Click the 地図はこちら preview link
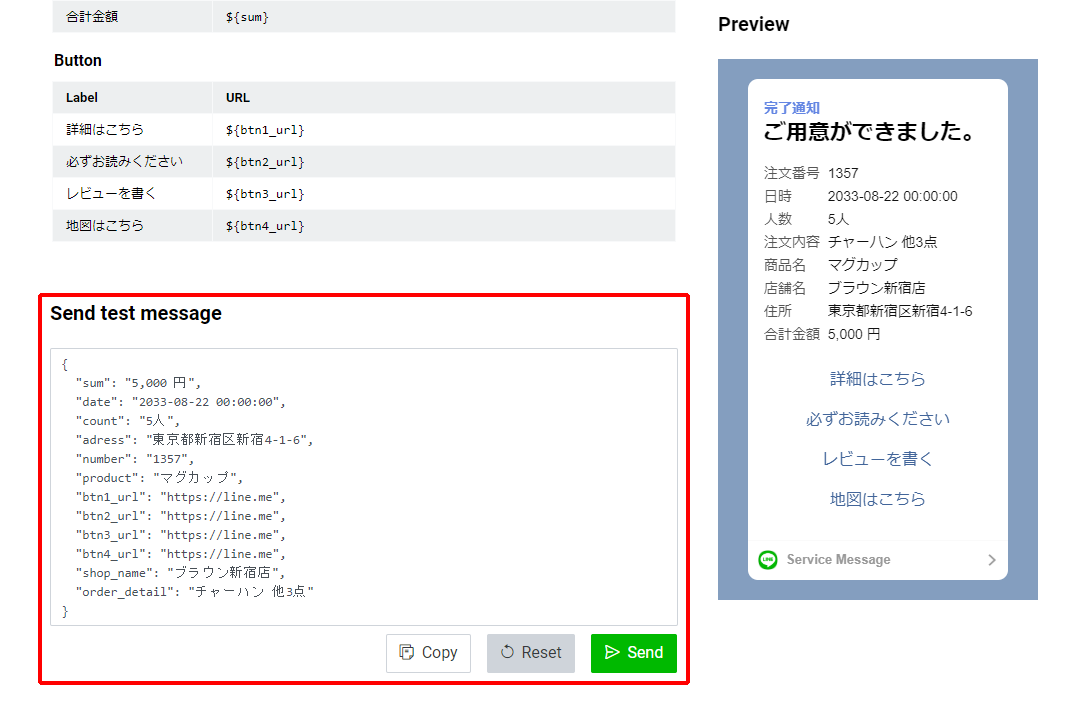Viewport: 1087px width, 707px height. (x=877, y=499)
